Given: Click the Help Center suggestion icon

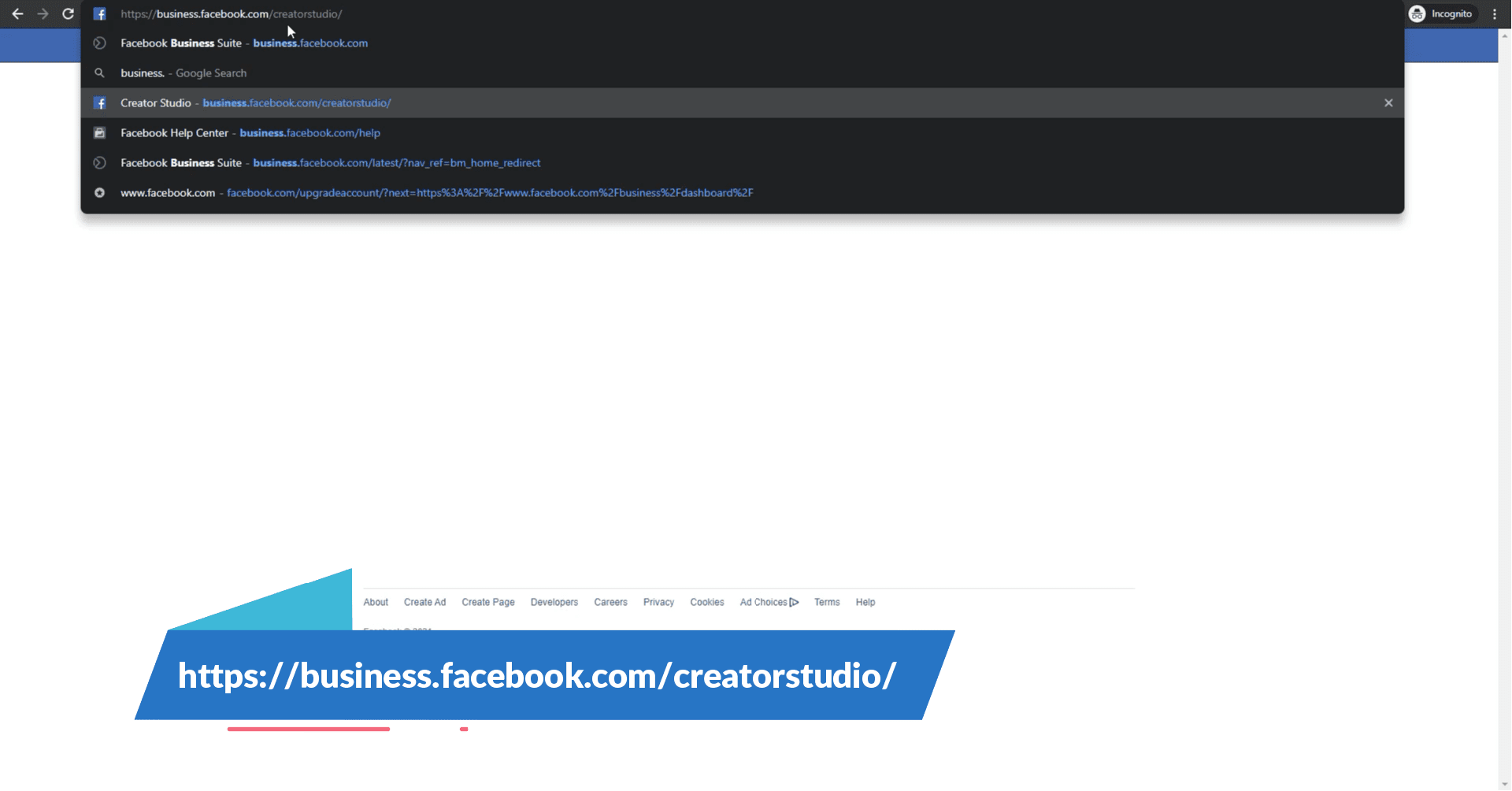Looking at the screenshot, I should [x=99, y=132].
